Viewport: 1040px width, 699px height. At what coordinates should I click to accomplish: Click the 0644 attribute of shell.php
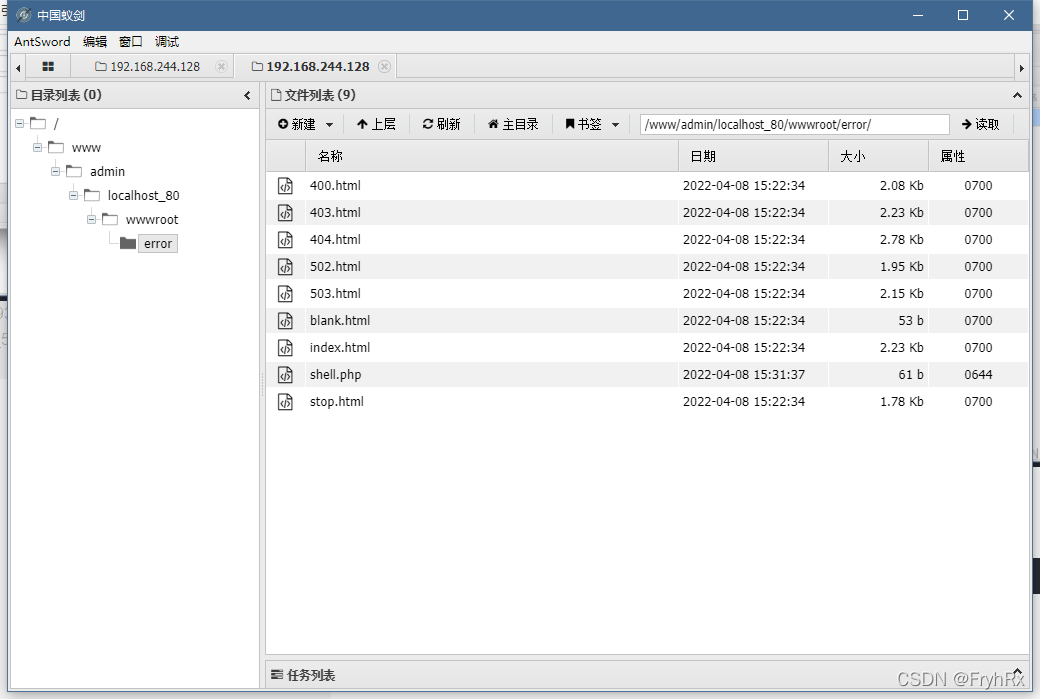978,375
